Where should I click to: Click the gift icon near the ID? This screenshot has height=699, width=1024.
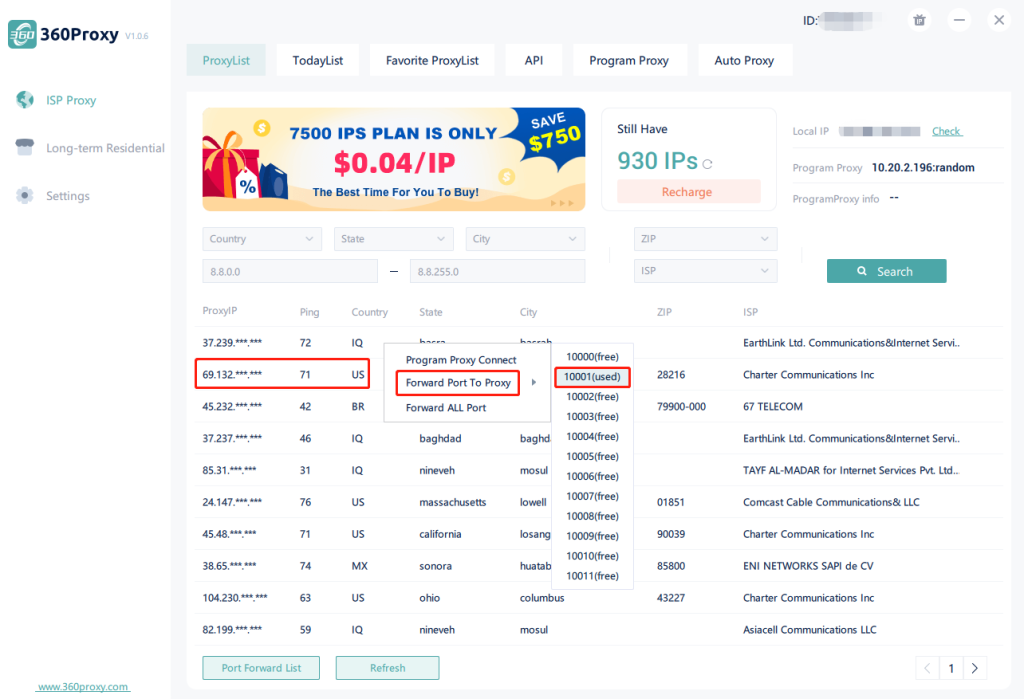coord(920,20)
